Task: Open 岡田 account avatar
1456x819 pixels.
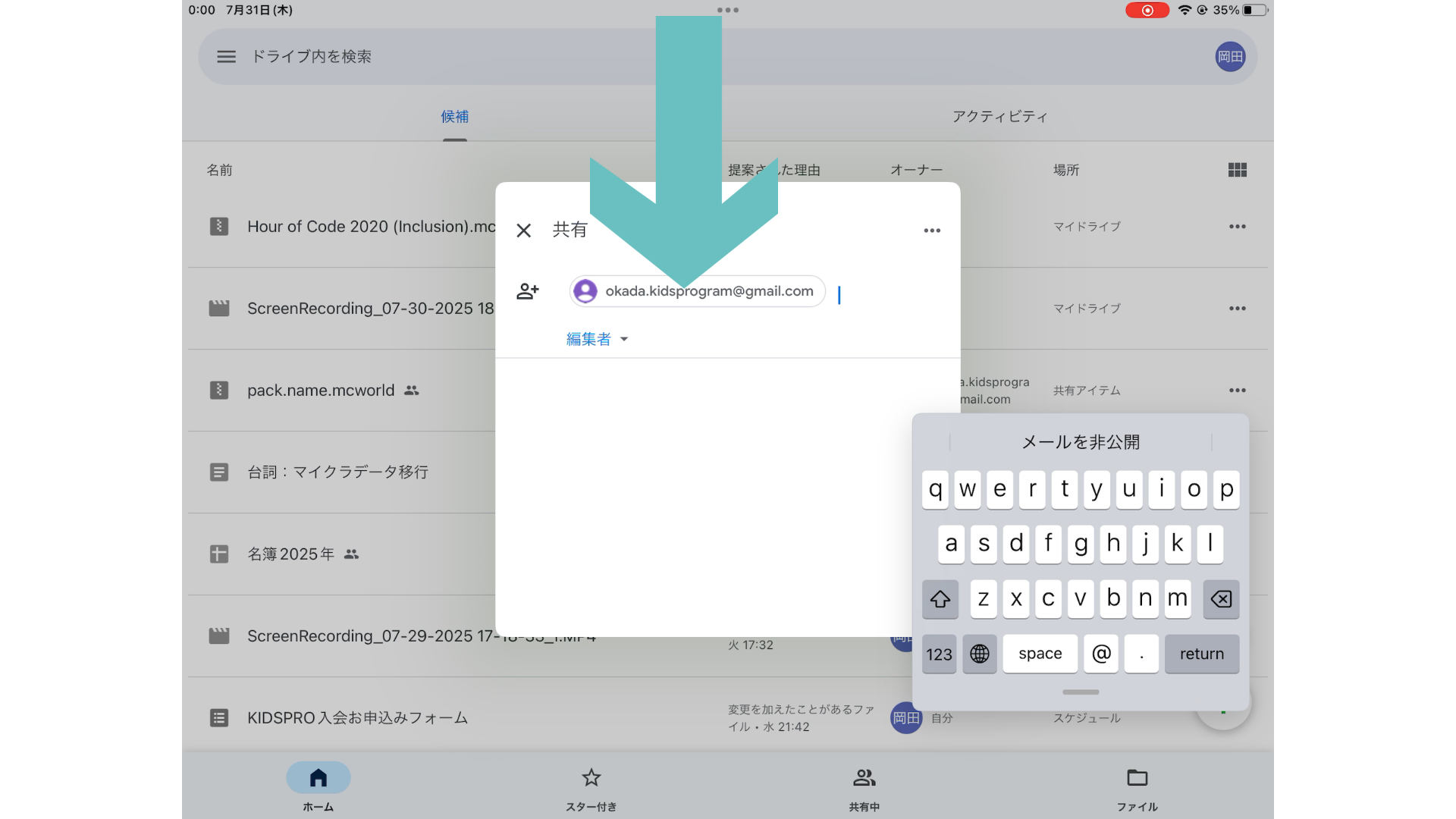Action: [x=1229, y=57]
